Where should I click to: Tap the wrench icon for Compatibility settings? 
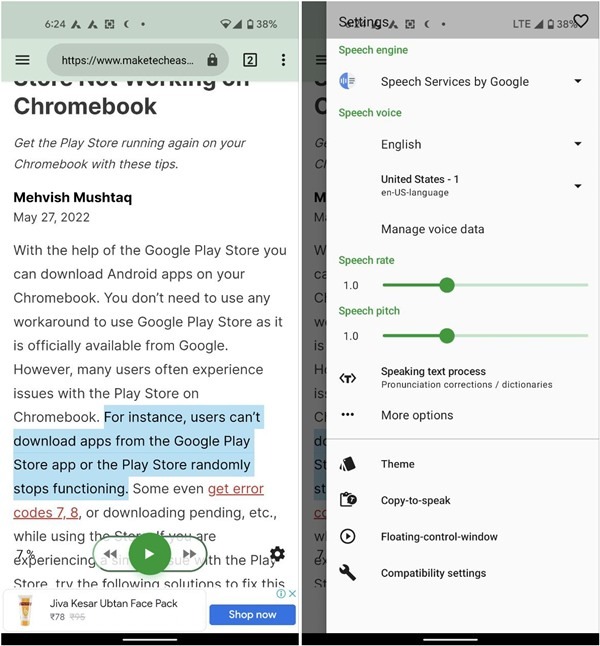point(347,572)
